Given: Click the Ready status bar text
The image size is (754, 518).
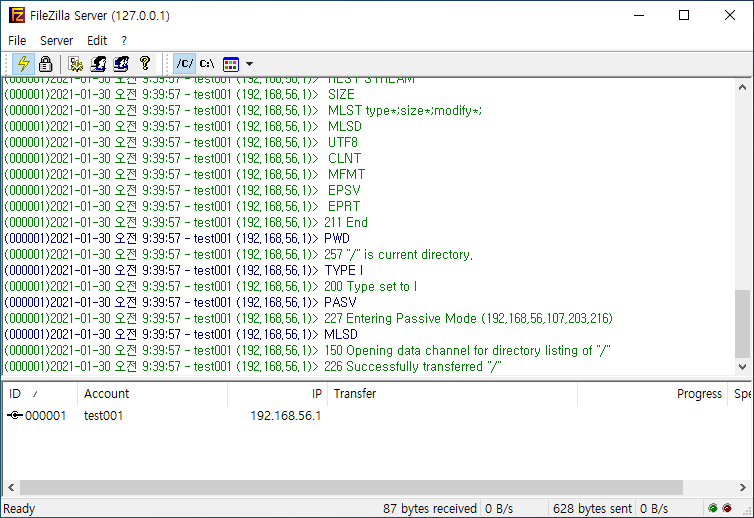Looking at the screenshot, I should [x=19, y=508].
